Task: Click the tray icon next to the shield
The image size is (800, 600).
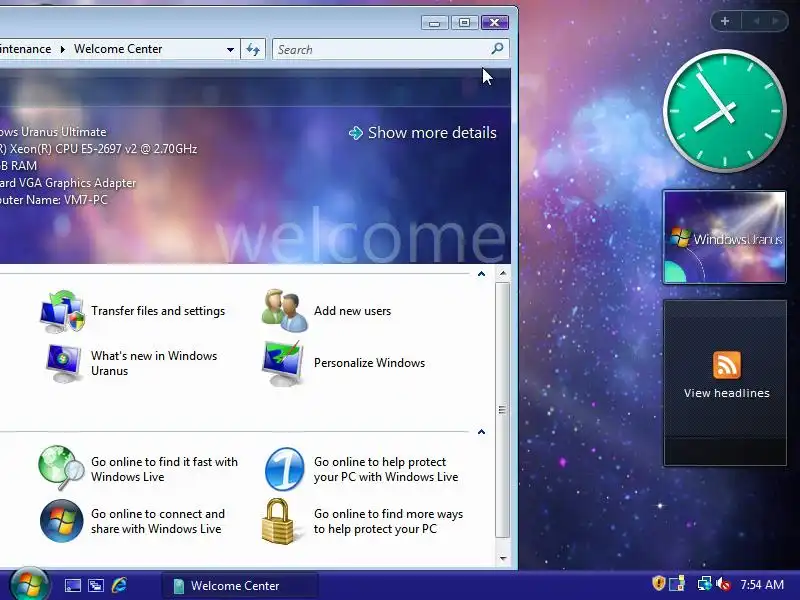Action: pos(677,584)
